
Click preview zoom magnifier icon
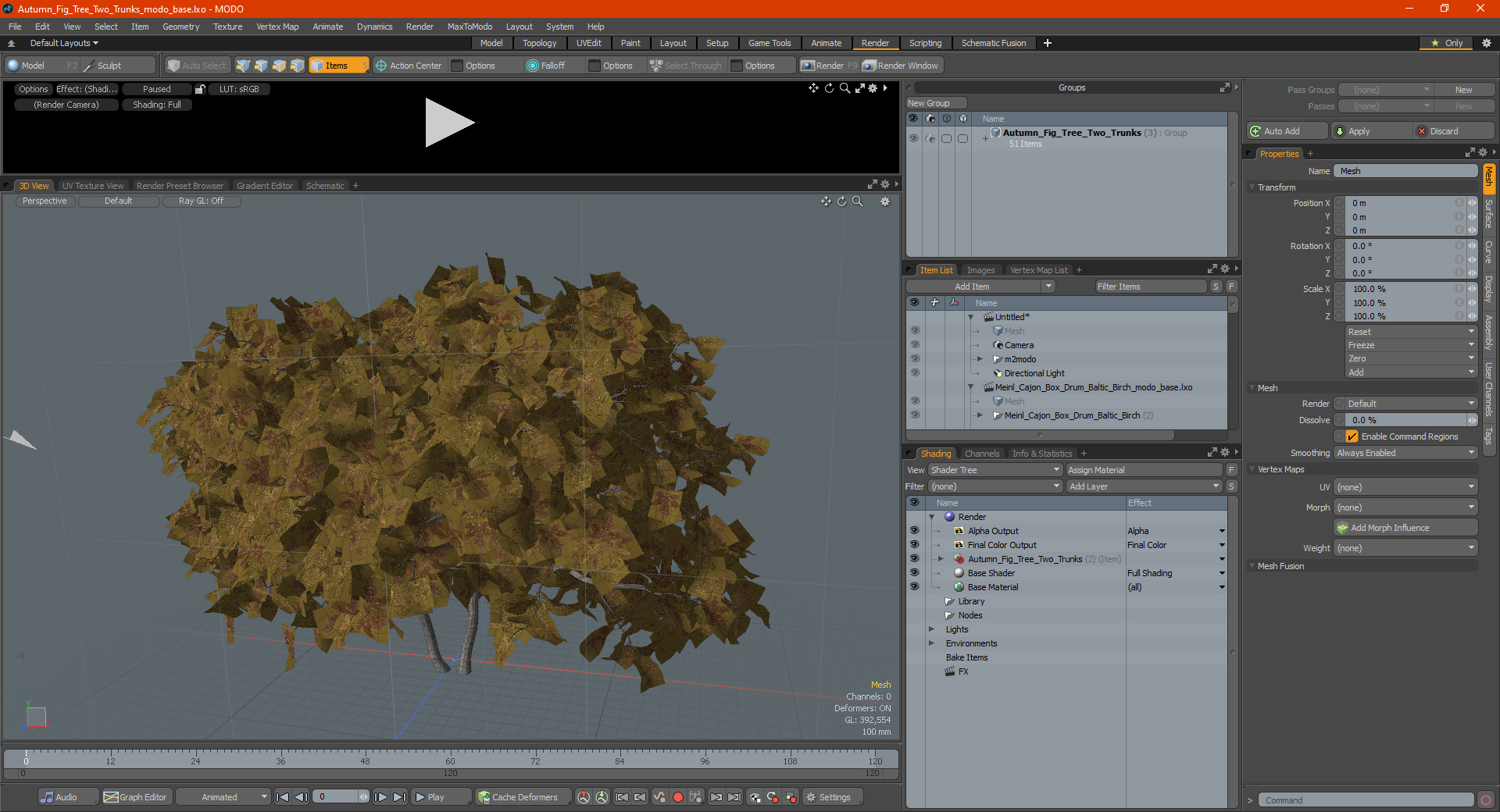[x=845, y=88]
